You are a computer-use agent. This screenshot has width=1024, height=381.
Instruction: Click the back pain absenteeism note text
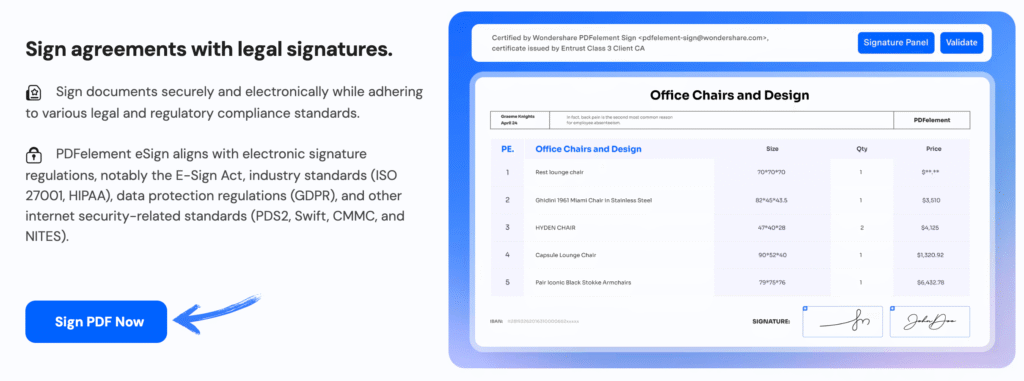tap(620, 120)
